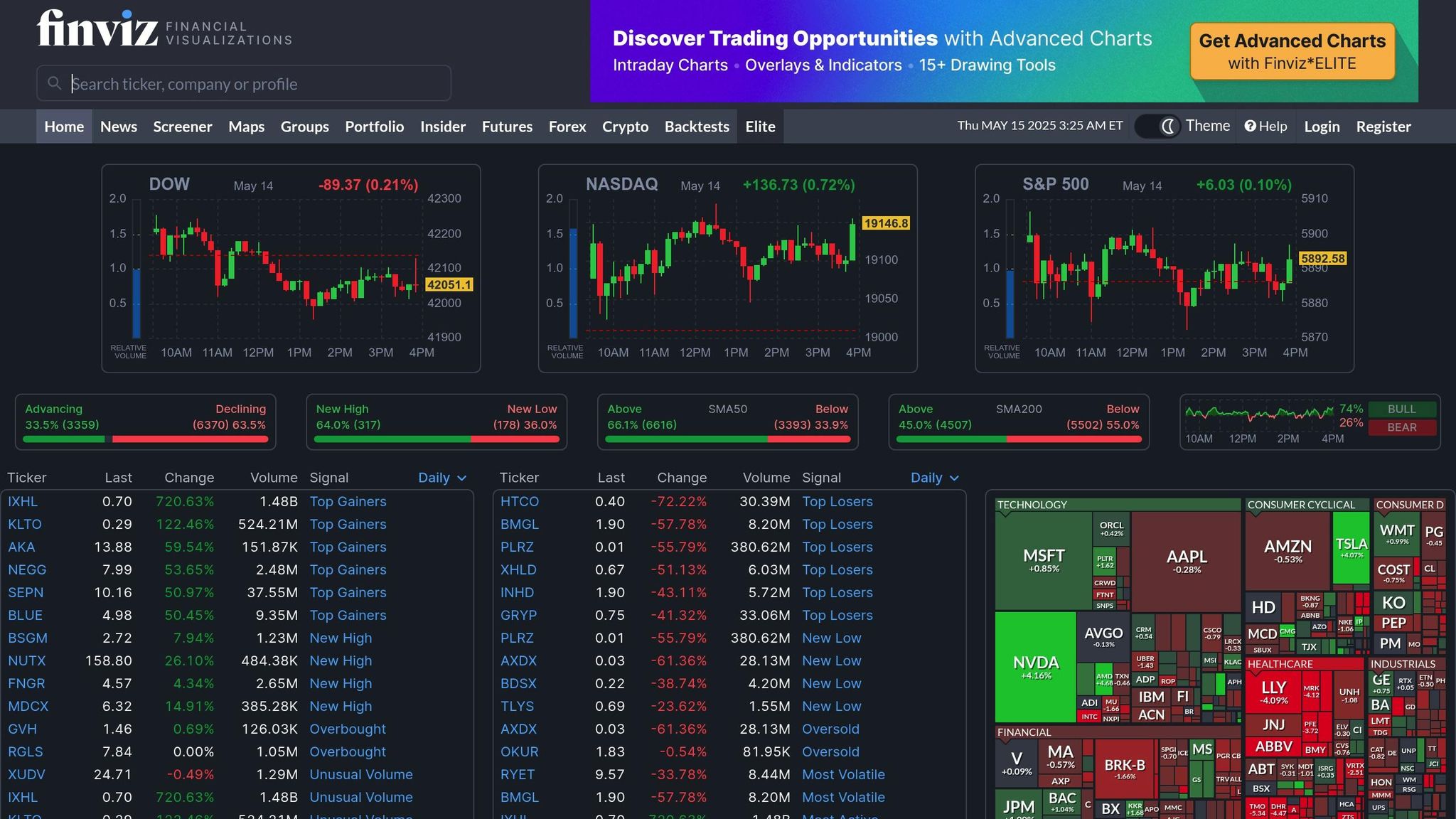
Task: Open the S&P 500 index chart
Action: (x=1165, y=269)
